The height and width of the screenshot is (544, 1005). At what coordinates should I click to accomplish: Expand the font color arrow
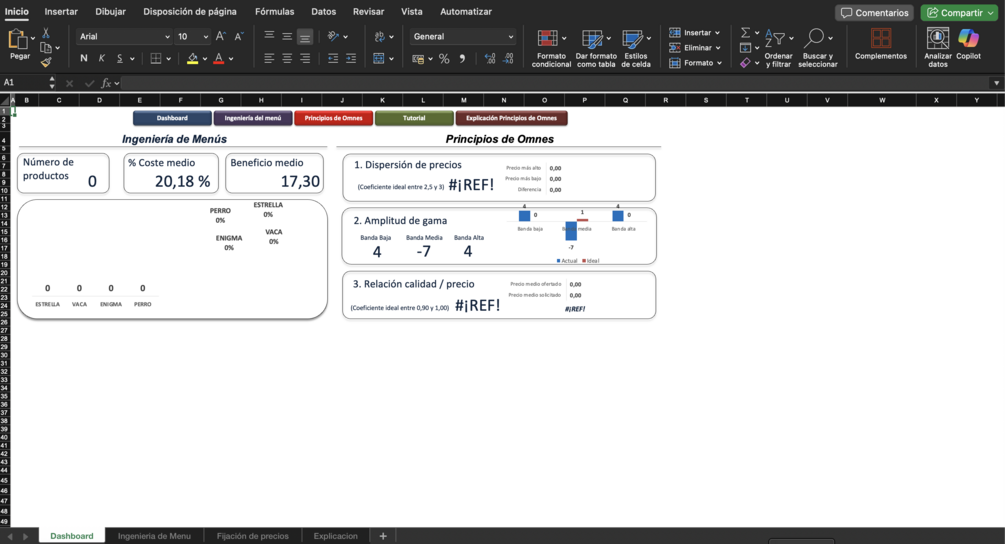pyautogui.click(x=231, y=59)
